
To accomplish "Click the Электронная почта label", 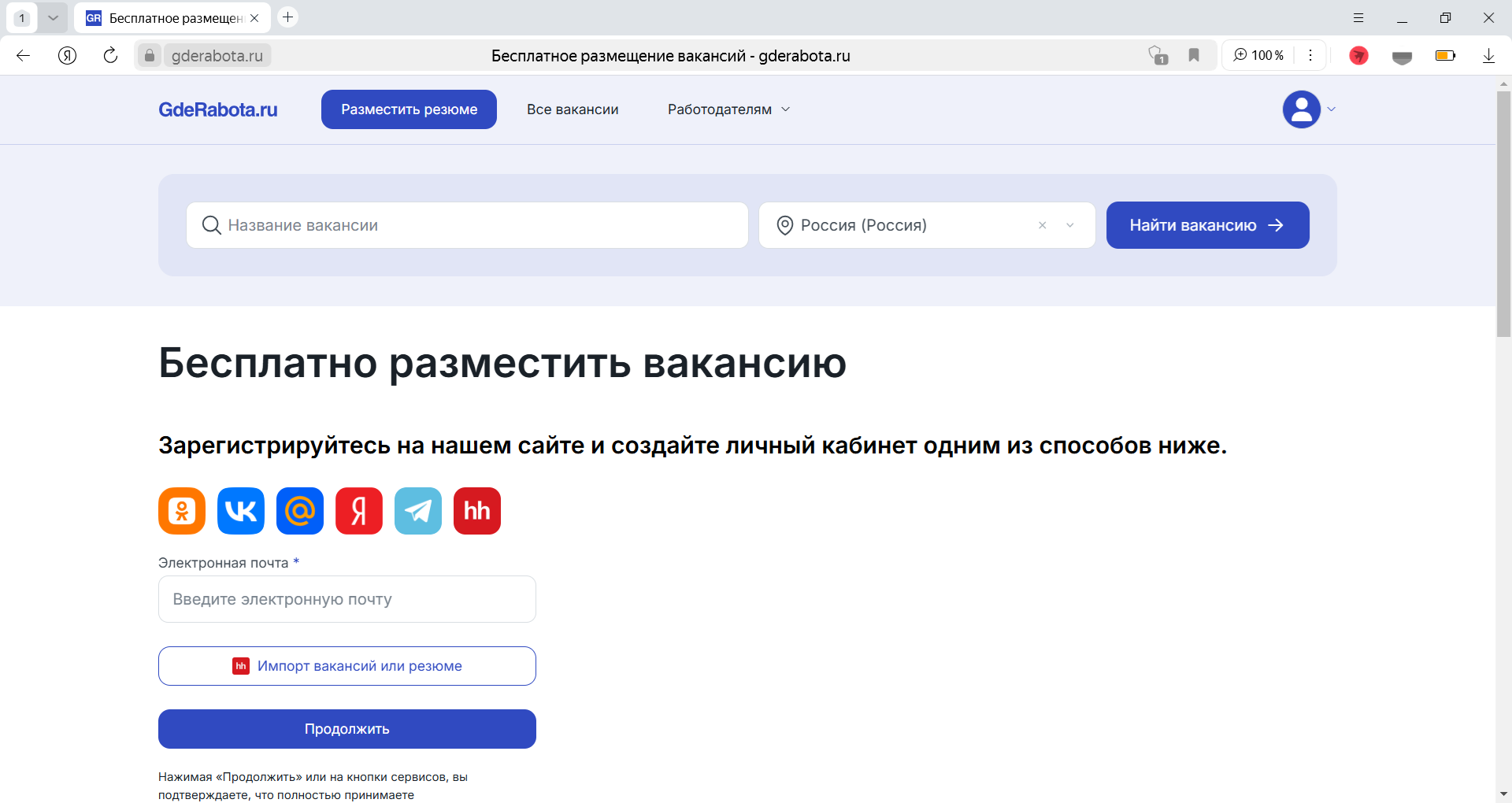I will (x=224, y=563).
